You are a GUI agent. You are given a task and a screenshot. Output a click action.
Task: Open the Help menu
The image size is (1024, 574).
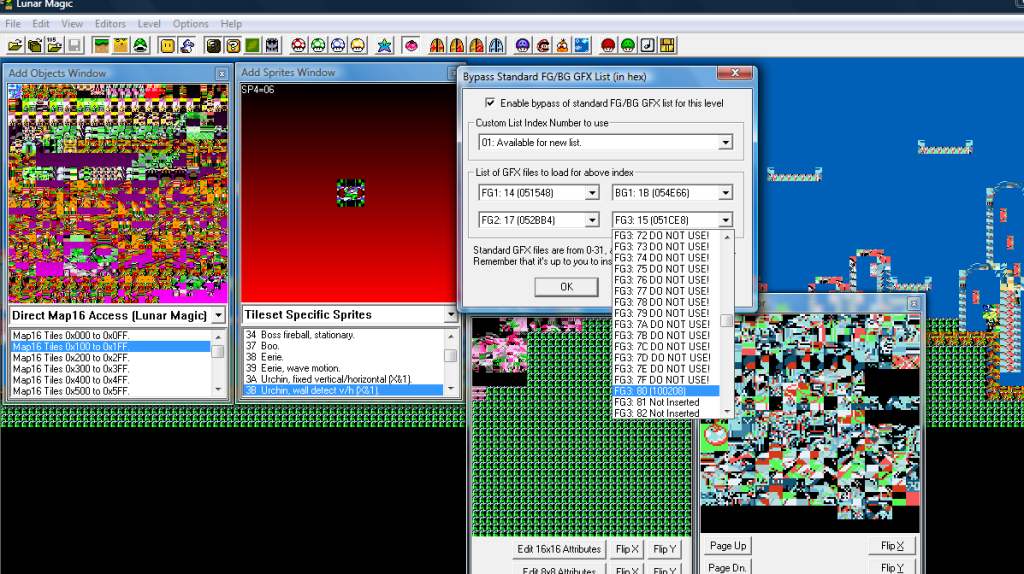tap(231, 24)
